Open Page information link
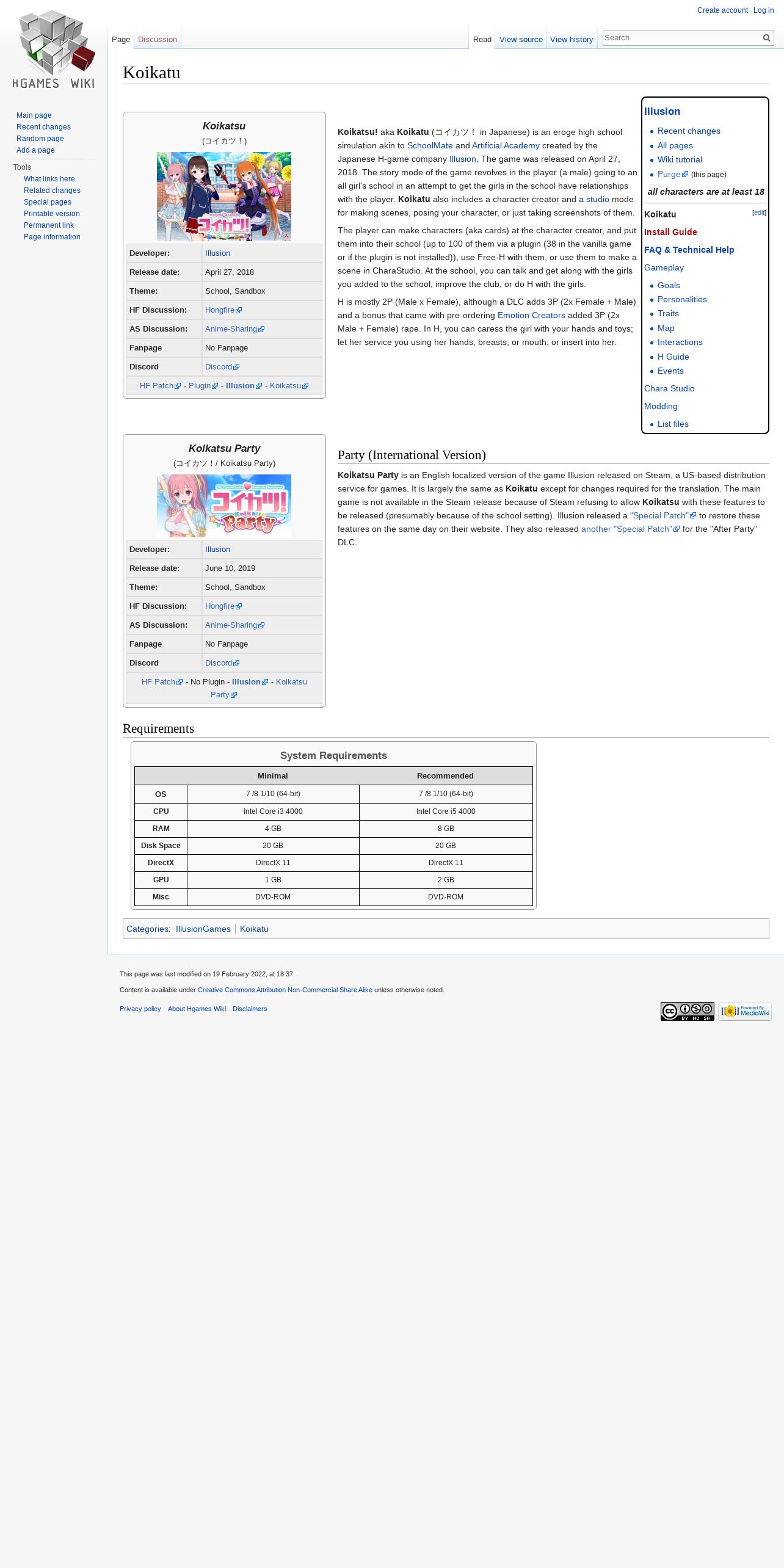This screenshot has width=784, height=1568. (52, 237)
